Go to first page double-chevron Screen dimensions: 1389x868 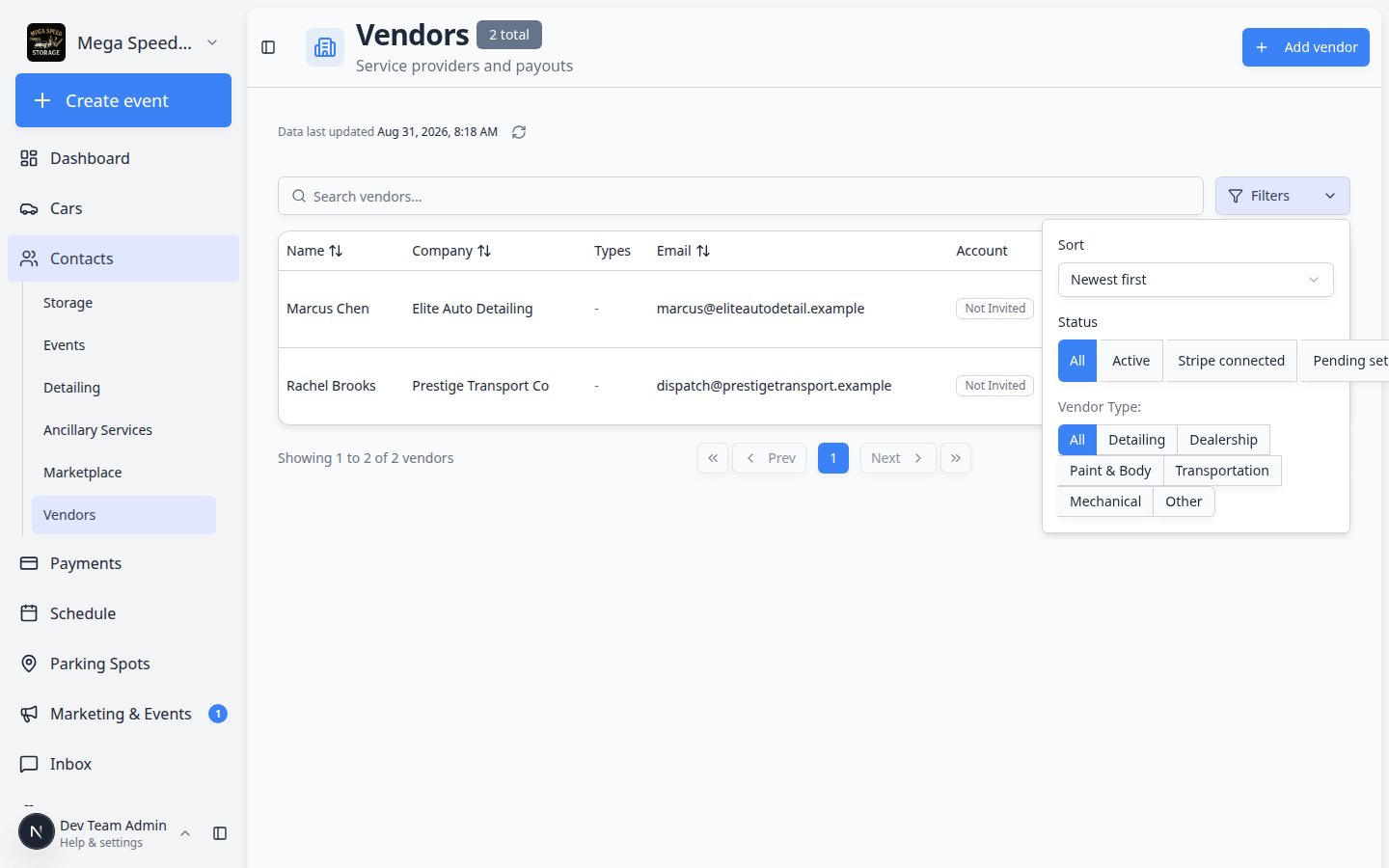pos(713,458)
